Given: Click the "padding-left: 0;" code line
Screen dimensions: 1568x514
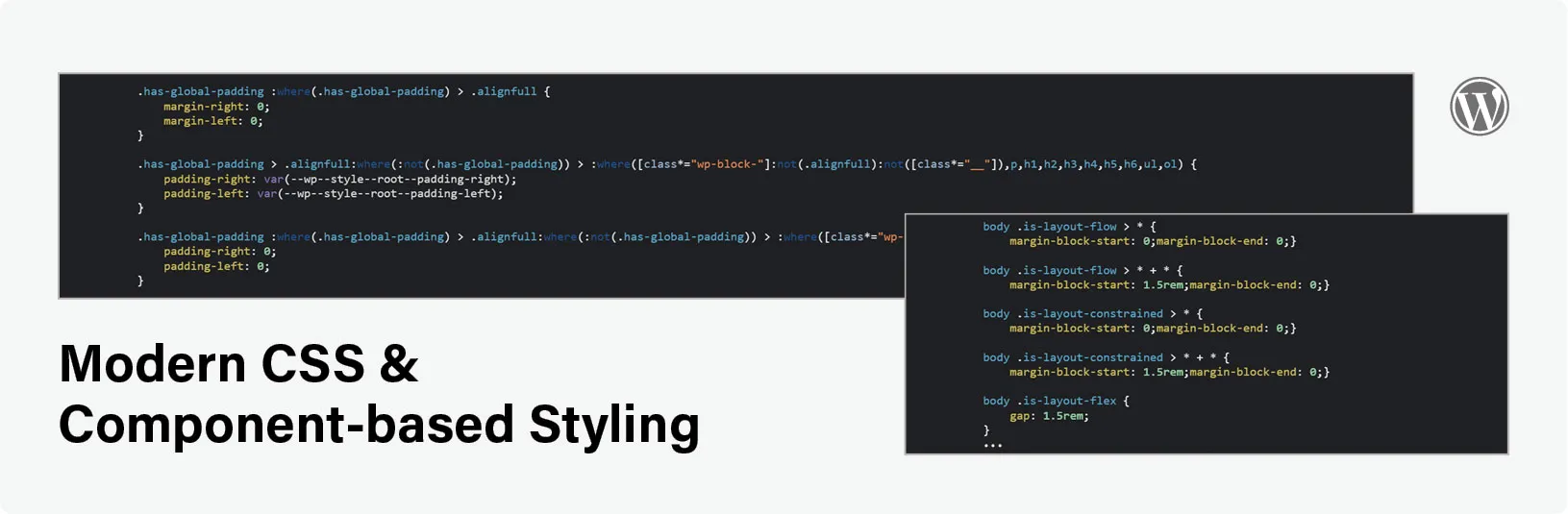Looking at the screenshot, I should 216,266.
